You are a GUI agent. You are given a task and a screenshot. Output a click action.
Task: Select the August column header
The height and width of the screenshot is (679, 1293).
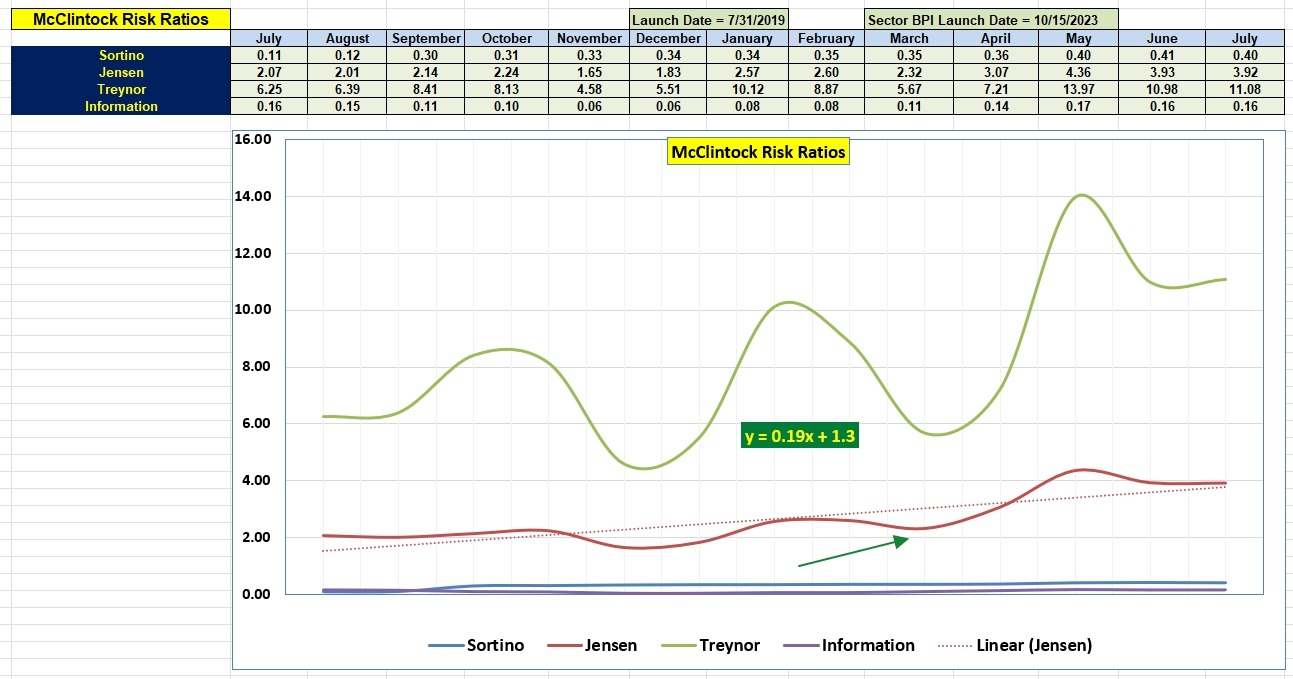tap(348, 38)
